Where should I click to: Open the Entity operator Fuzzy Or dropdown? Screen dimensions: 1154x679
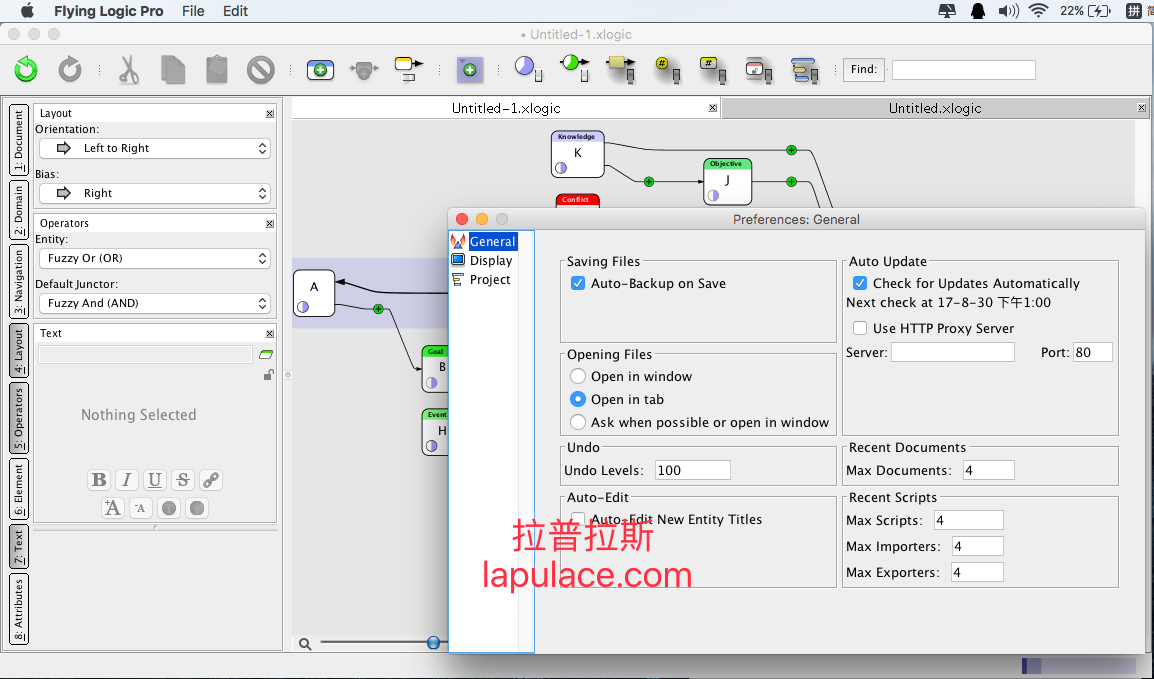pyautogui.click(x=155, y=258)
